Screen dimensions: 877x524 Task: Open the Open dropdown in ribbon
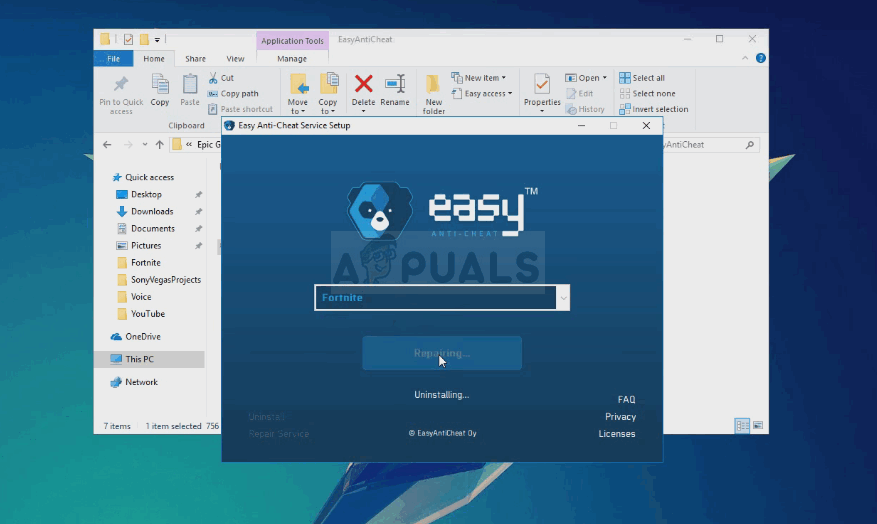point(586,78)
